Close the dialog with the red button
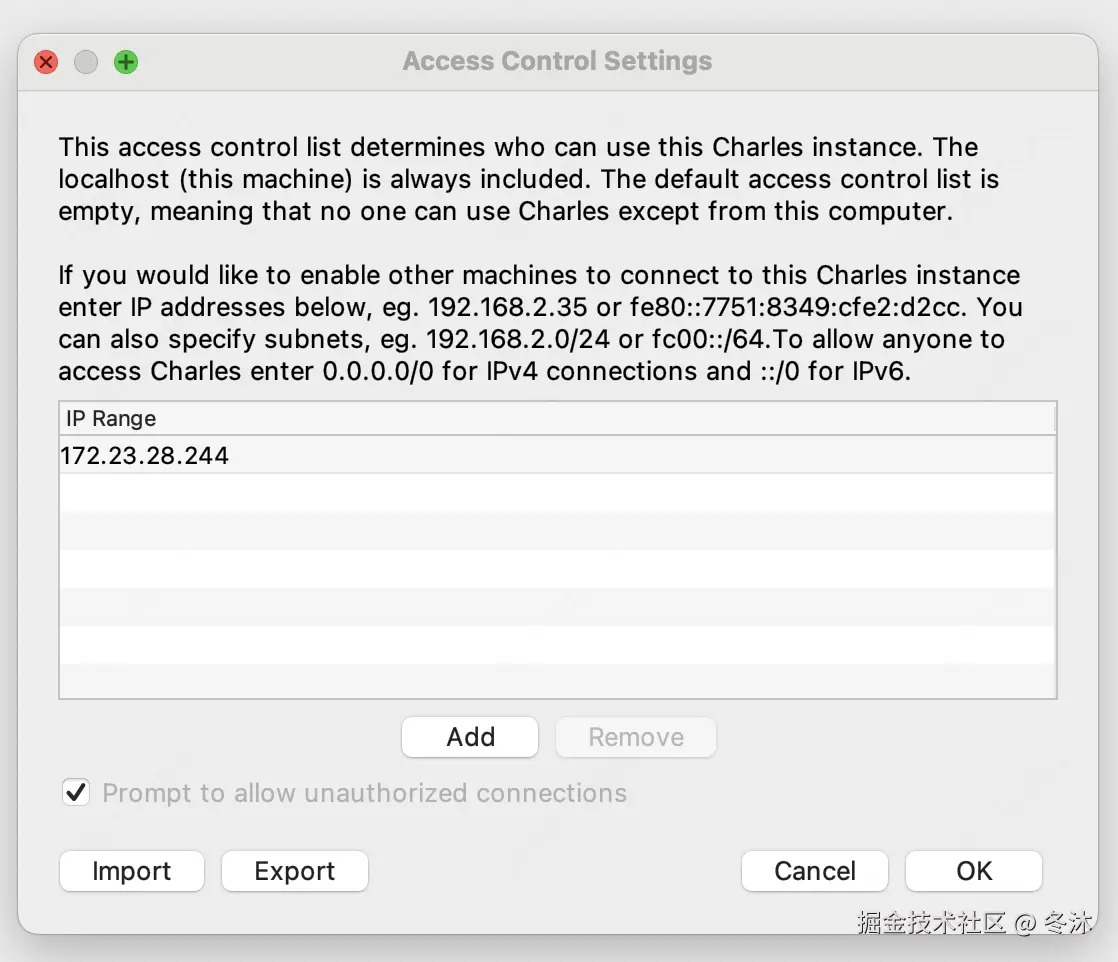 [x=46, y=62]
